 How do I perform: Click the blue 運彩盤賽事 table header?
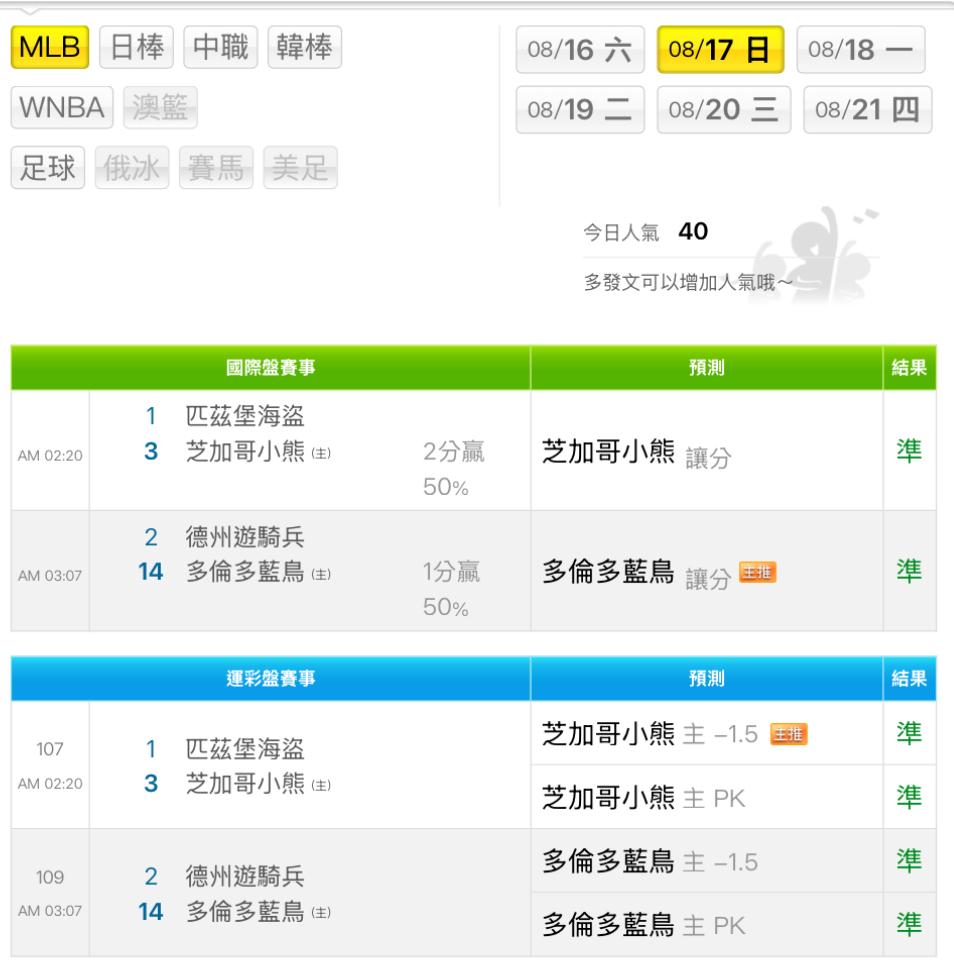pyautogui.click(x=271, y=678)
